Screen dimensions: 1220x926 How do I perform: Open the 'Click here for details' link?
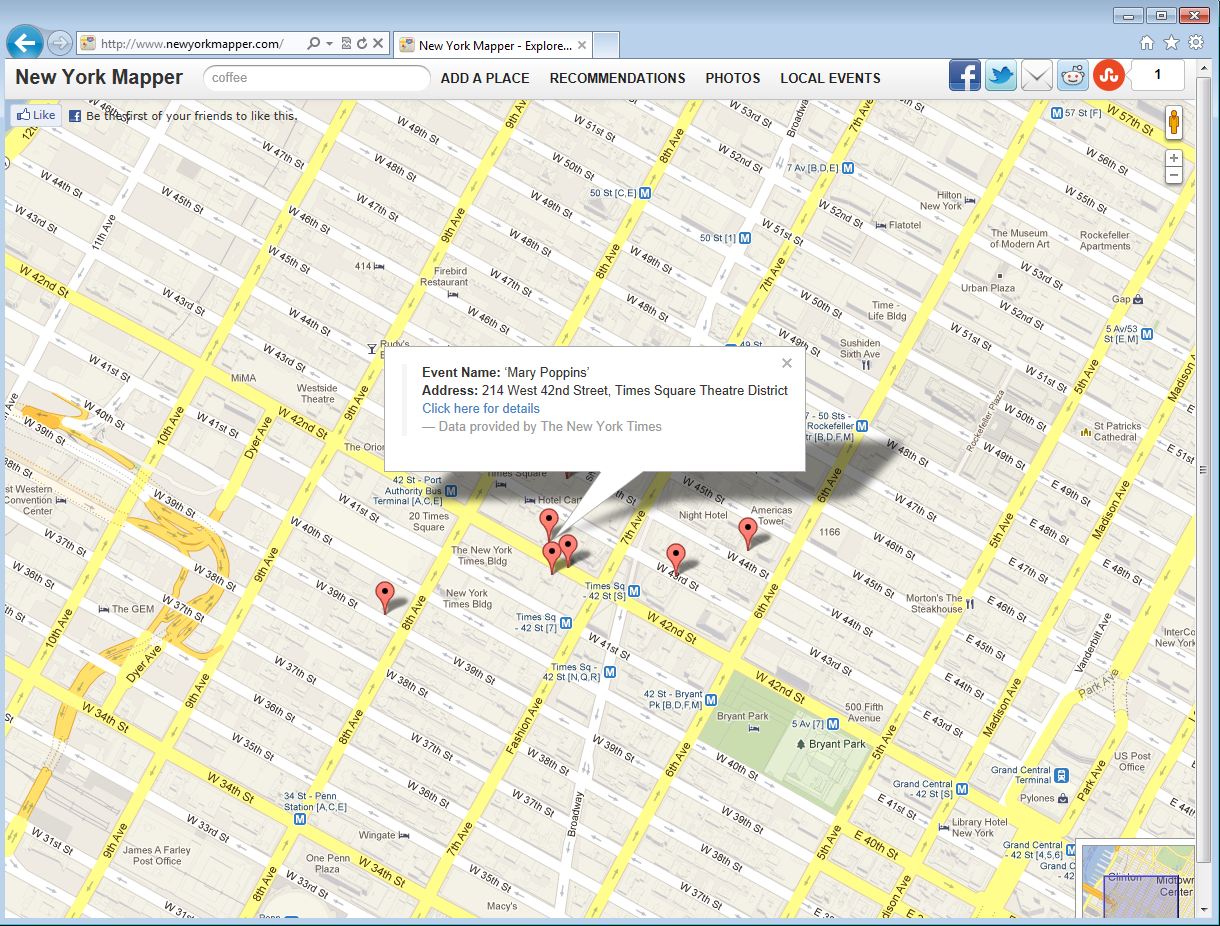[481, 408]
